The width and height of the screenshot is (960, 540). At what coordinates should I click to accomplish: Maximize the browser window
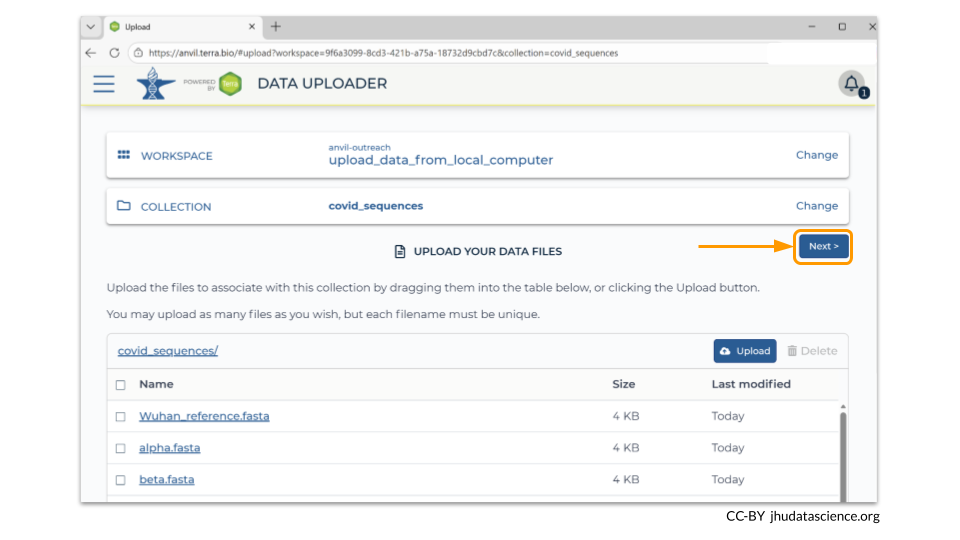coord(842,27)
